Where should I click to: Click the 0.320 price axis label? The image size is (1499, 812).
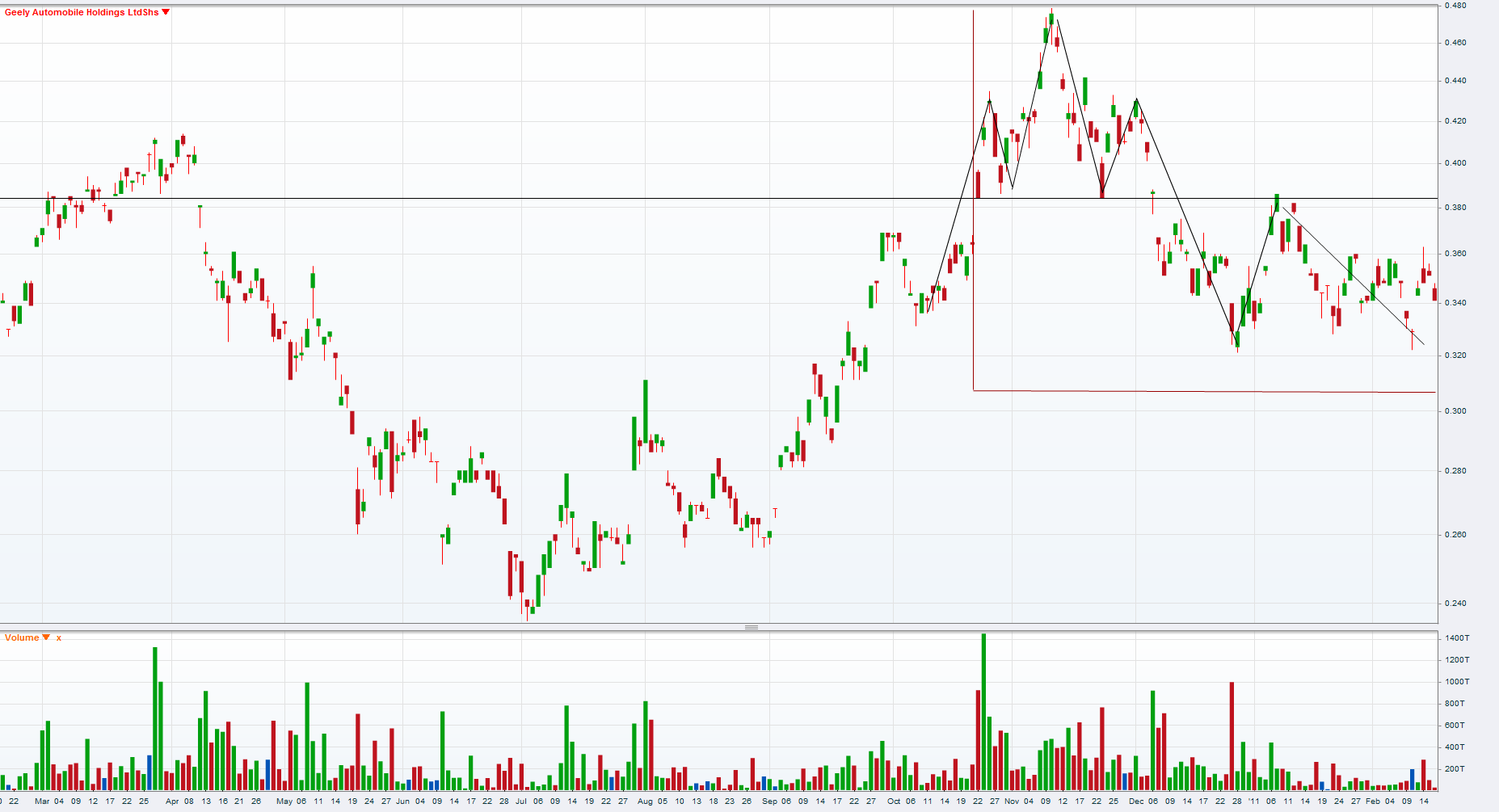click(1455, 356)
